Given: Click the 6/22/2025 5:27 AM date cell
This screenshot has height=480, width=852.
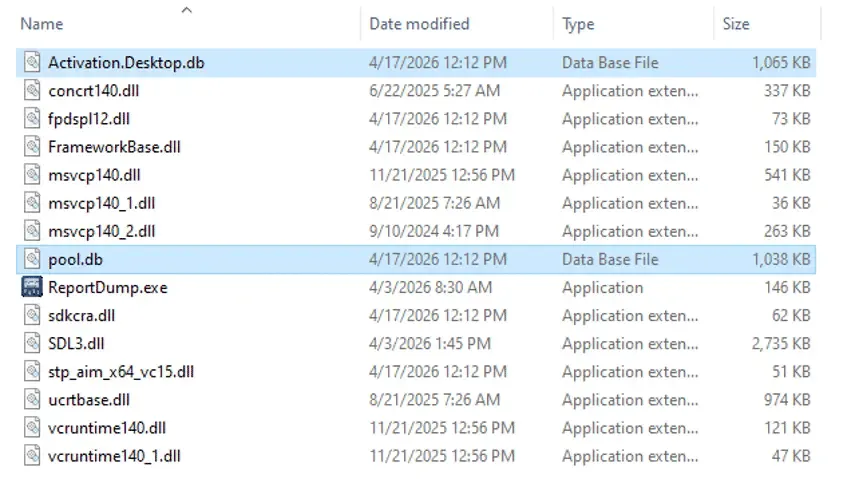Looking at the screenshot, I should (434, 91).
